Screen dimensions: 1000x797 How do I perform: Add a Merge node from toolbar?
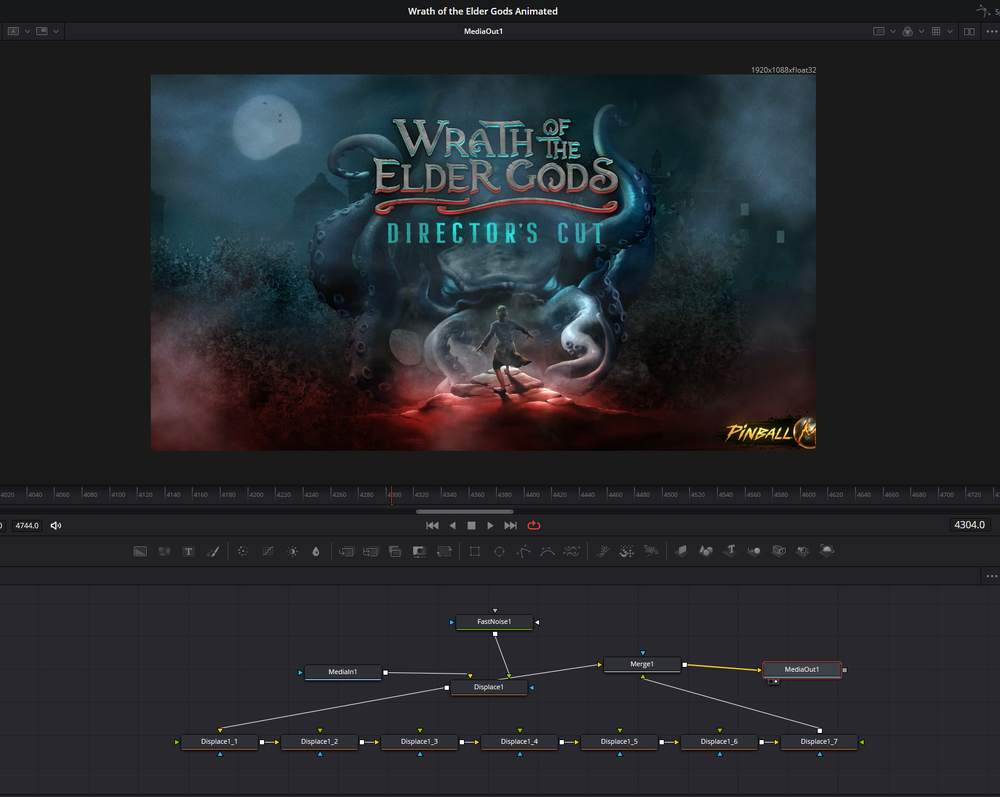(346, 552)
